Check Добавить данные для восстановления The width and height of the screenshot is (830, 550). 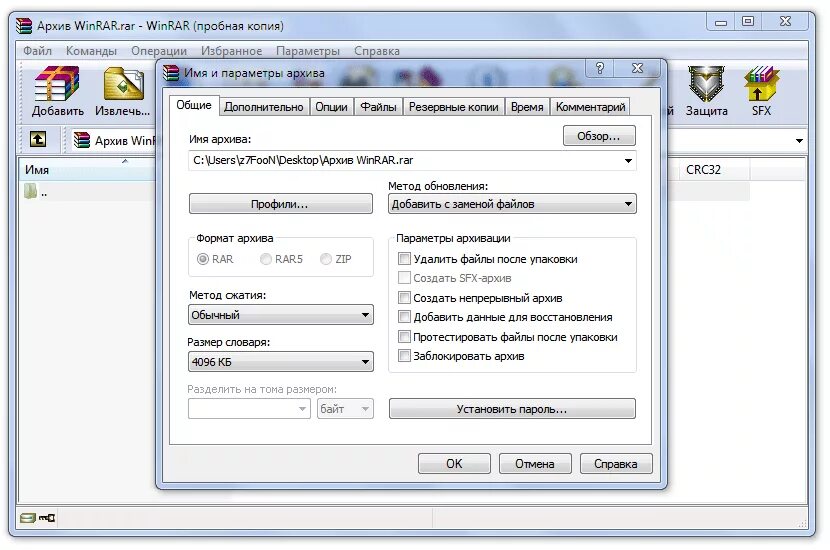(404, 317)
